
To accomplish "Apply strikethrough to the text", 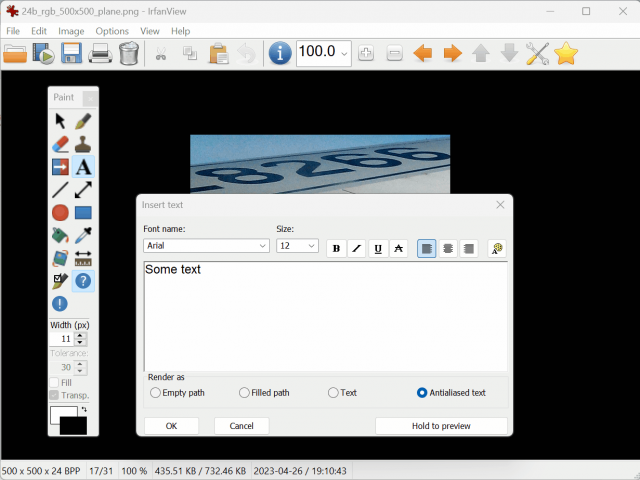I will (399, 248).
